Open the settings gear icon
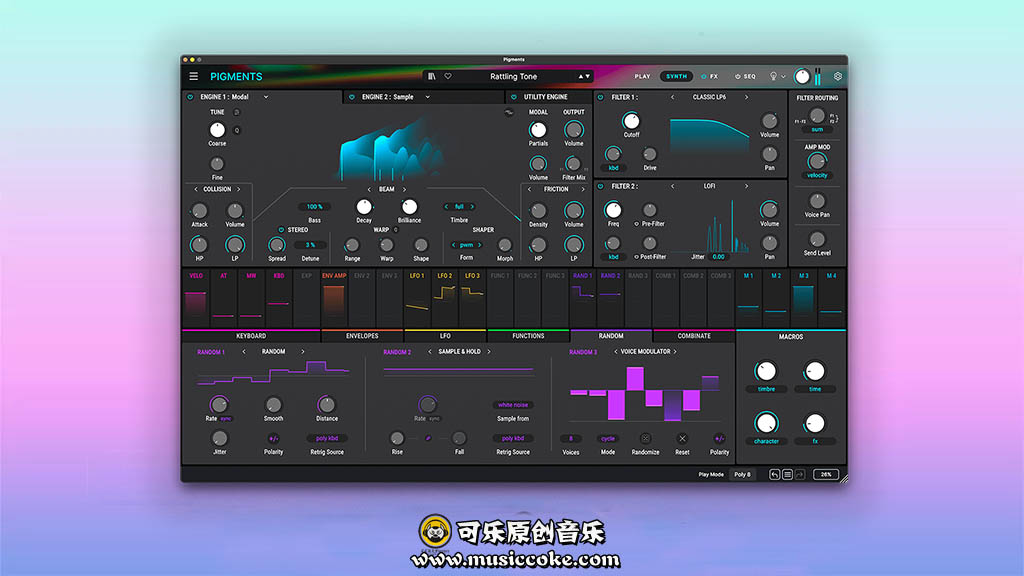This screenshot has width=1024, height=576. [838, 76]
